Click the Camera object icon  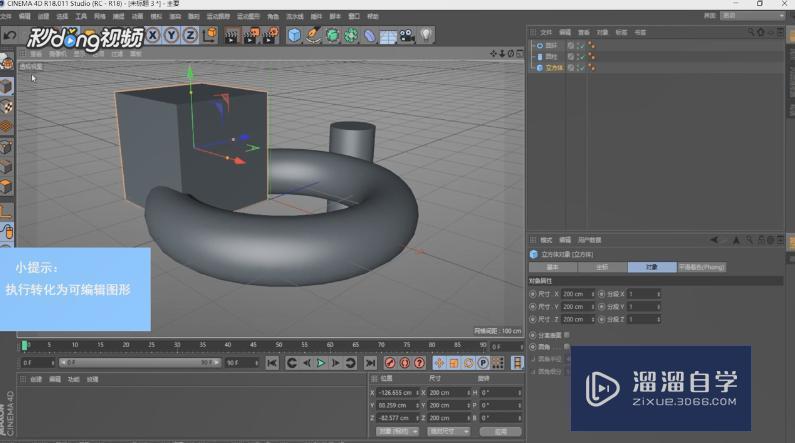[x=407, y=35]
